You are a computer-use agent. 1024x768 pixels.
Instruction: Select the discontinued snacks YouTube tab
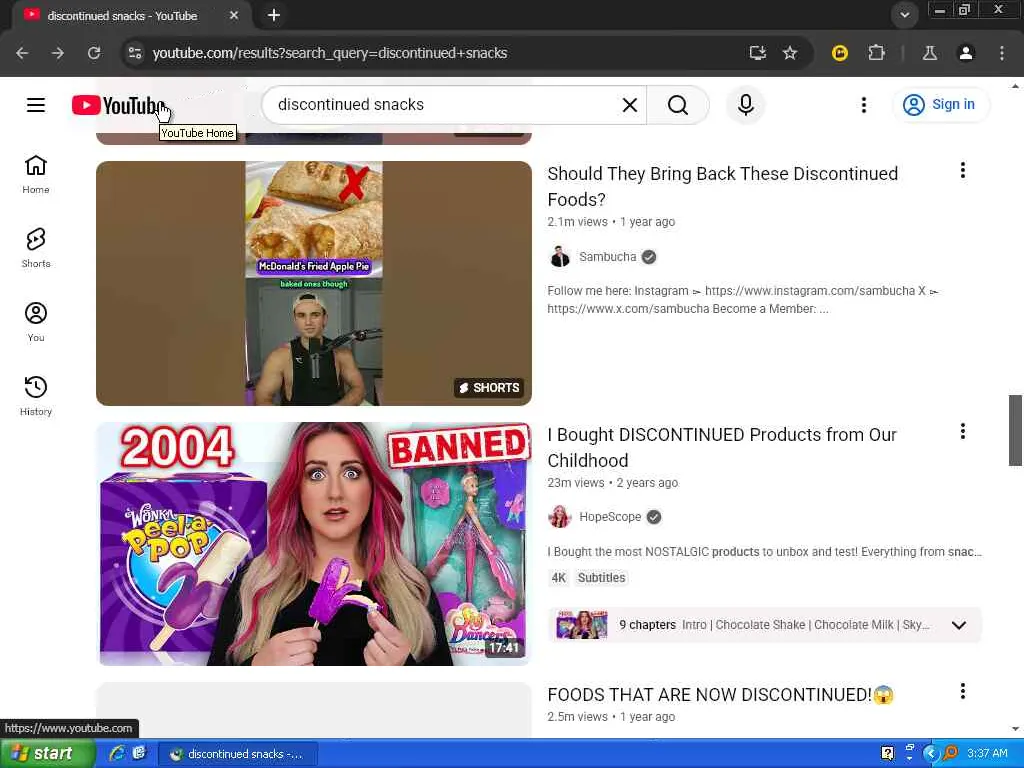pos(122,16)
